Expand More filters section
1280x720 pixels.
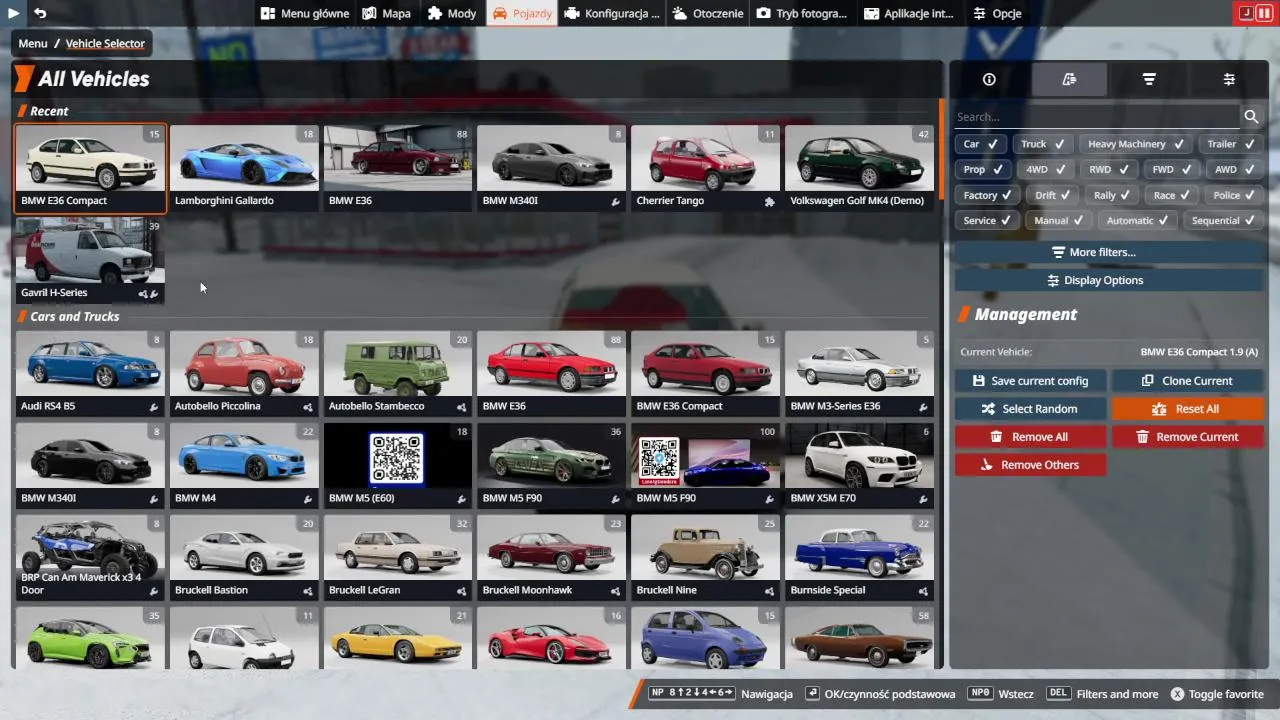click(x=1110, y=252)
